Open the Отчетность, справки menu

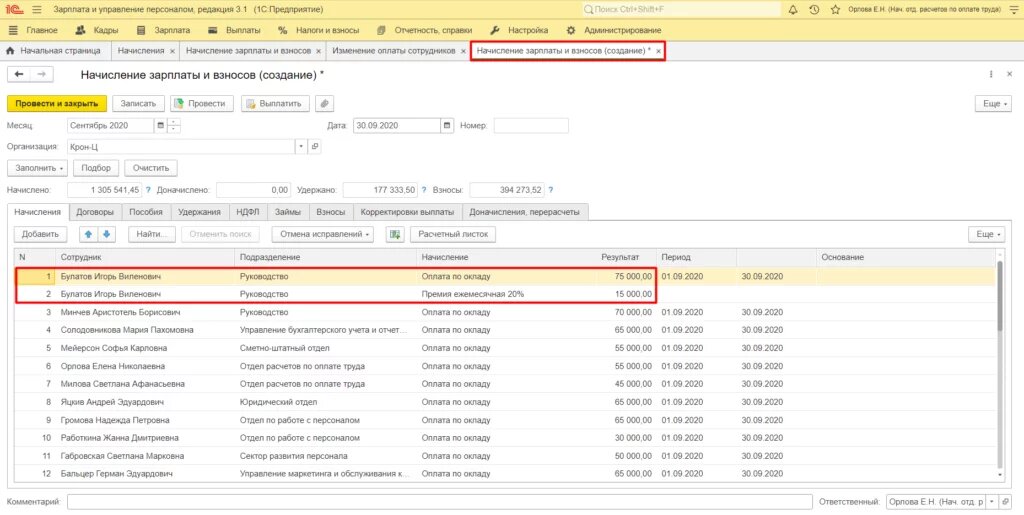[x=424, y=30]
